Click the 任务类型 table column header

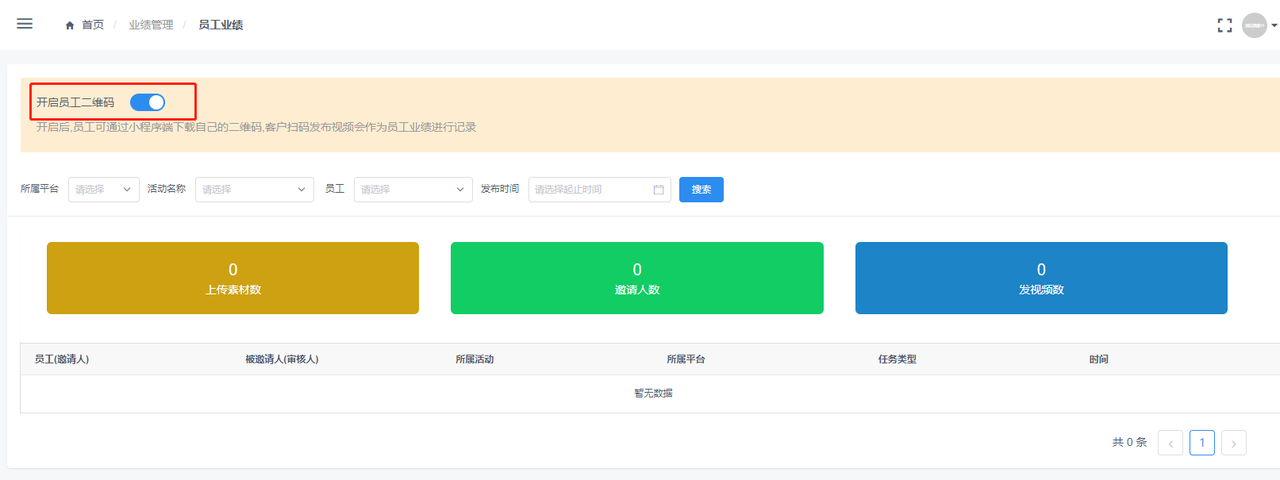pos(897,359)
